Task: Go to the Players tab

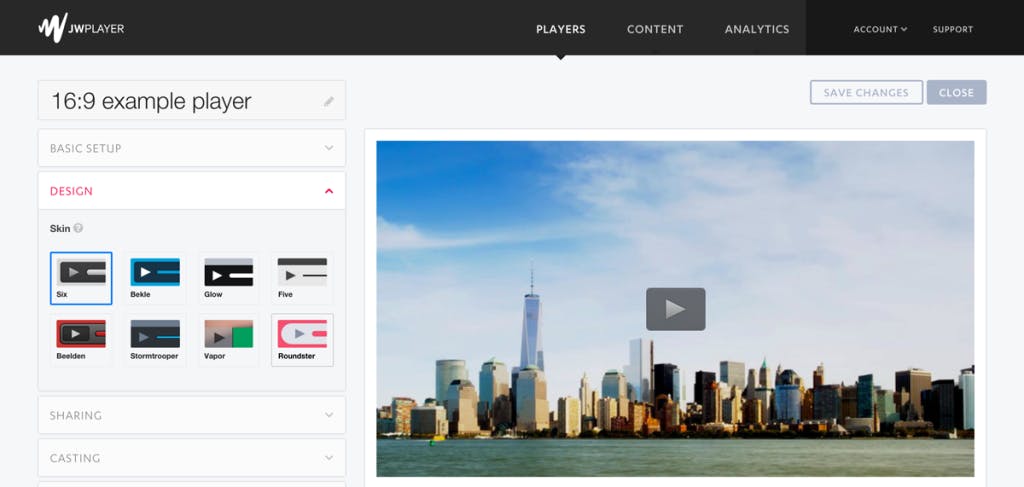Action: [560, 29]
